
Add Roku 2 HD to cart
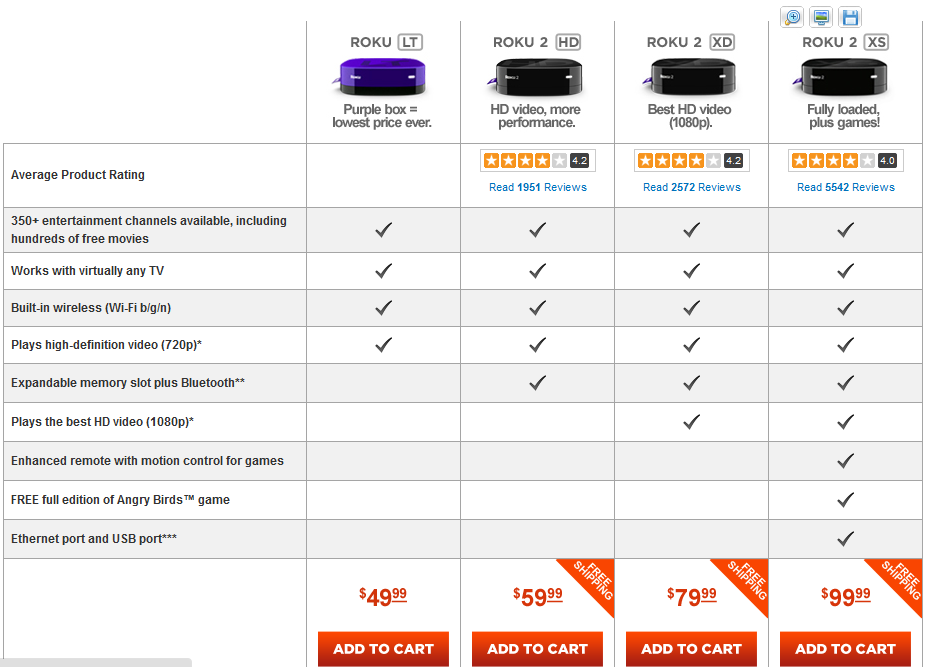pos(537,649)
